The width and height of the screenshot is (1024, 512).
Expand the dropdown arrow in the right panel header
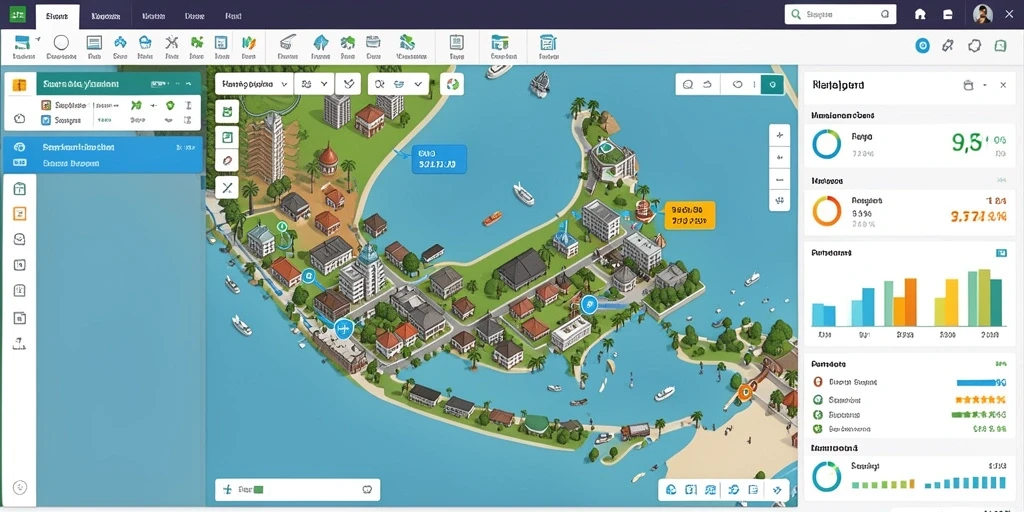pos(985,85)
